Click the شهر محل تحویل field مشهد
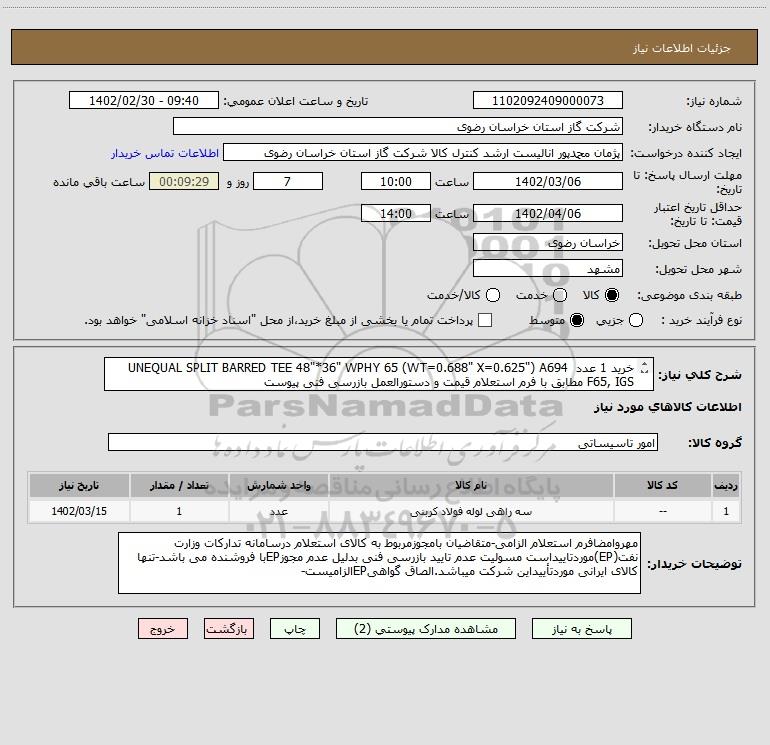The width and height of the screenshot is (770, 745). tap(548, 269)
